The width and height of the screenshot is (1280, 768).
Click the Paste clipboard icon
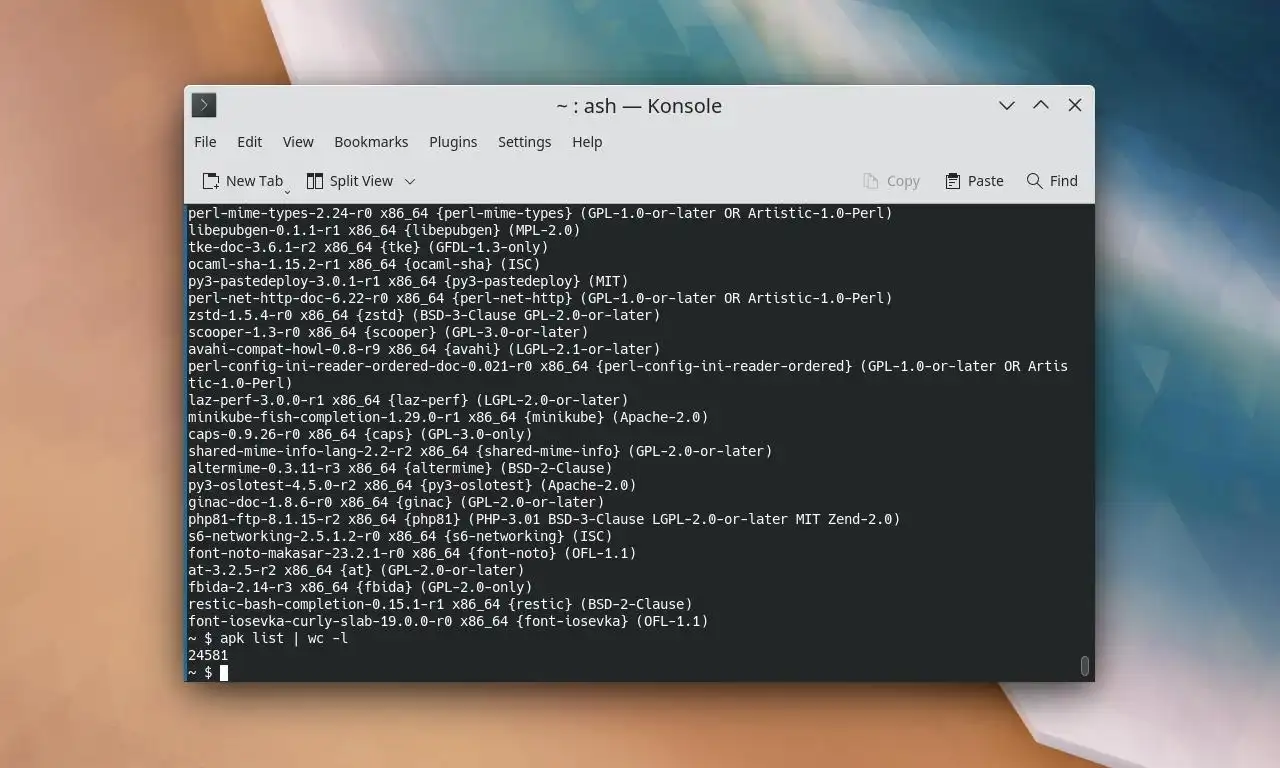[953, 181]
